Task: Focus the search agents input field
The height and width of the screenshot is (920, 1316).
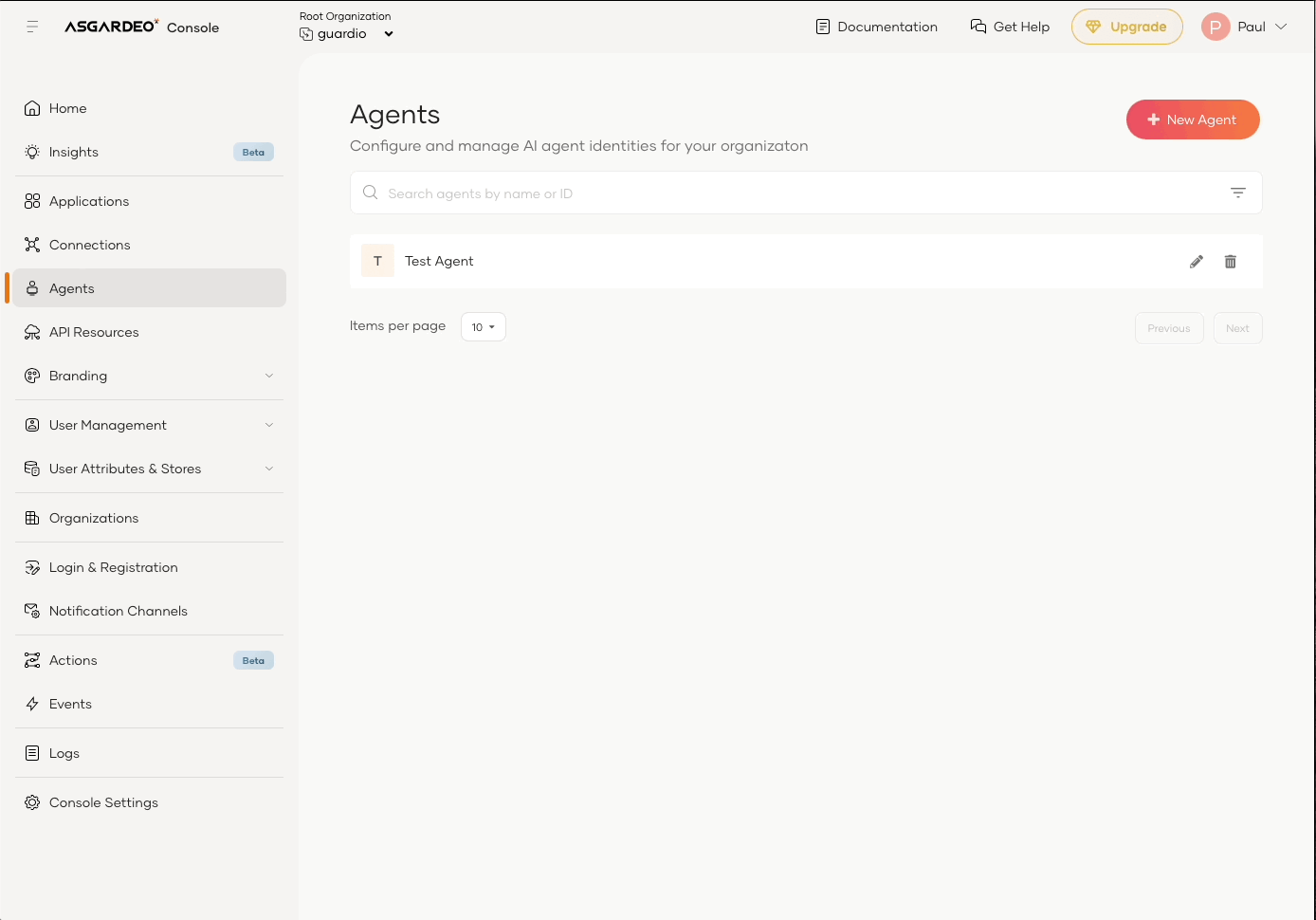Action: click(x=796, y=193)
